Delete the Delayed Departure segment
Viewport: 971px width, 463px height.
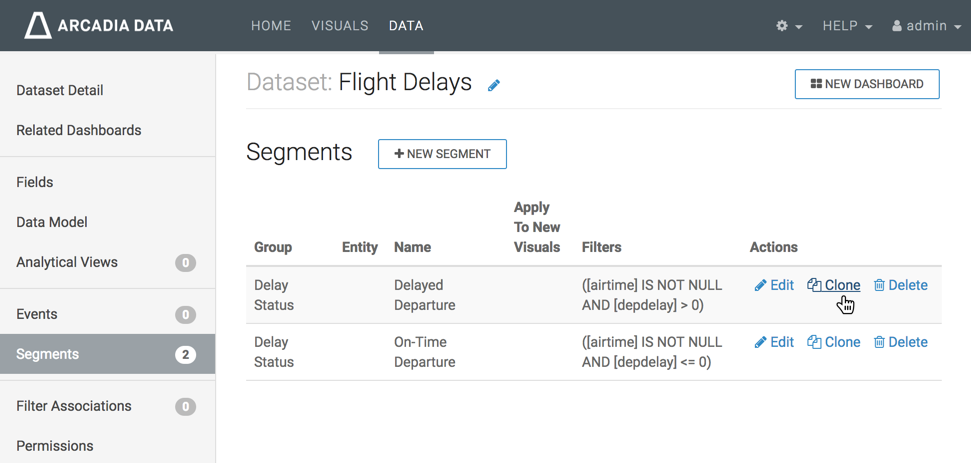tap(900, 285)
